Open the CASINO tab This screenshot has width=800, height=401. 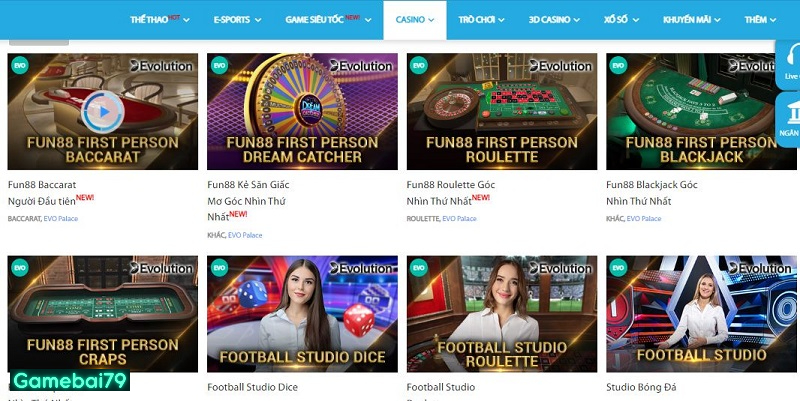(415, 20)
